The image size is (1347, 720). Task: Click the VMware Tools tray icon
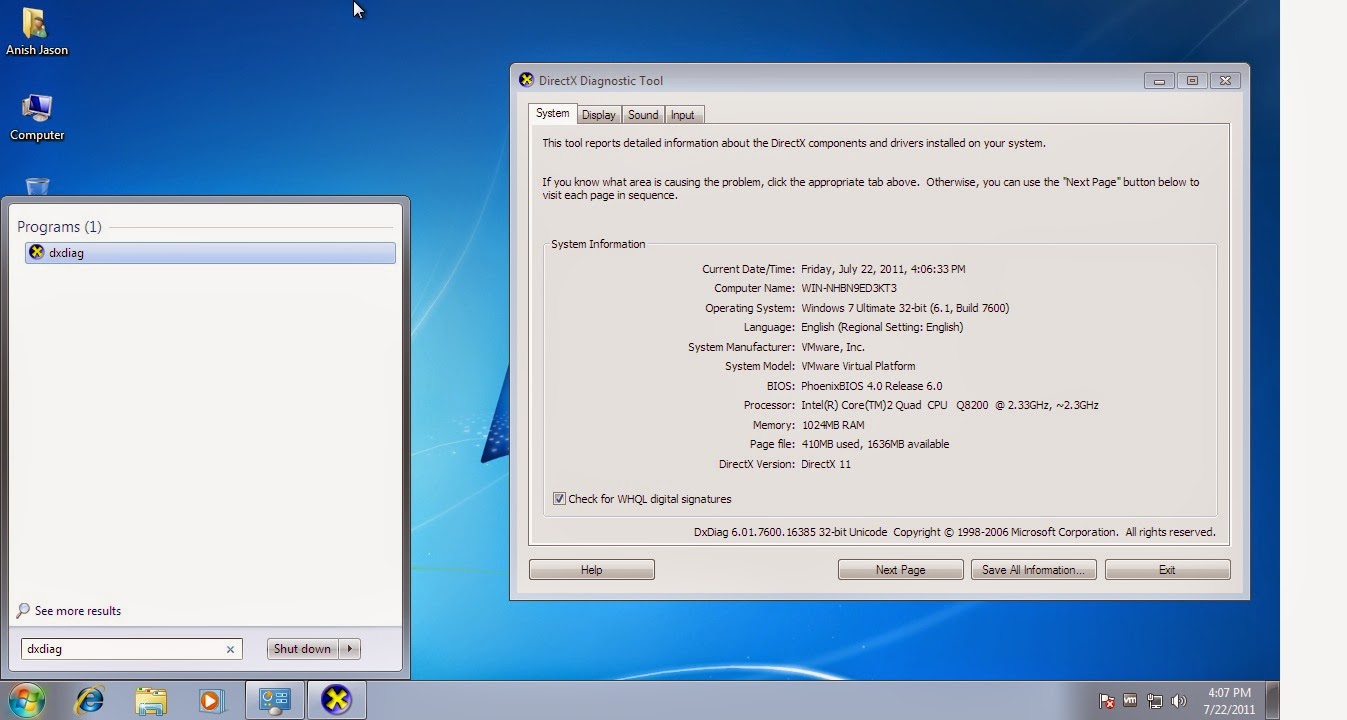[x=1131, y=701]
